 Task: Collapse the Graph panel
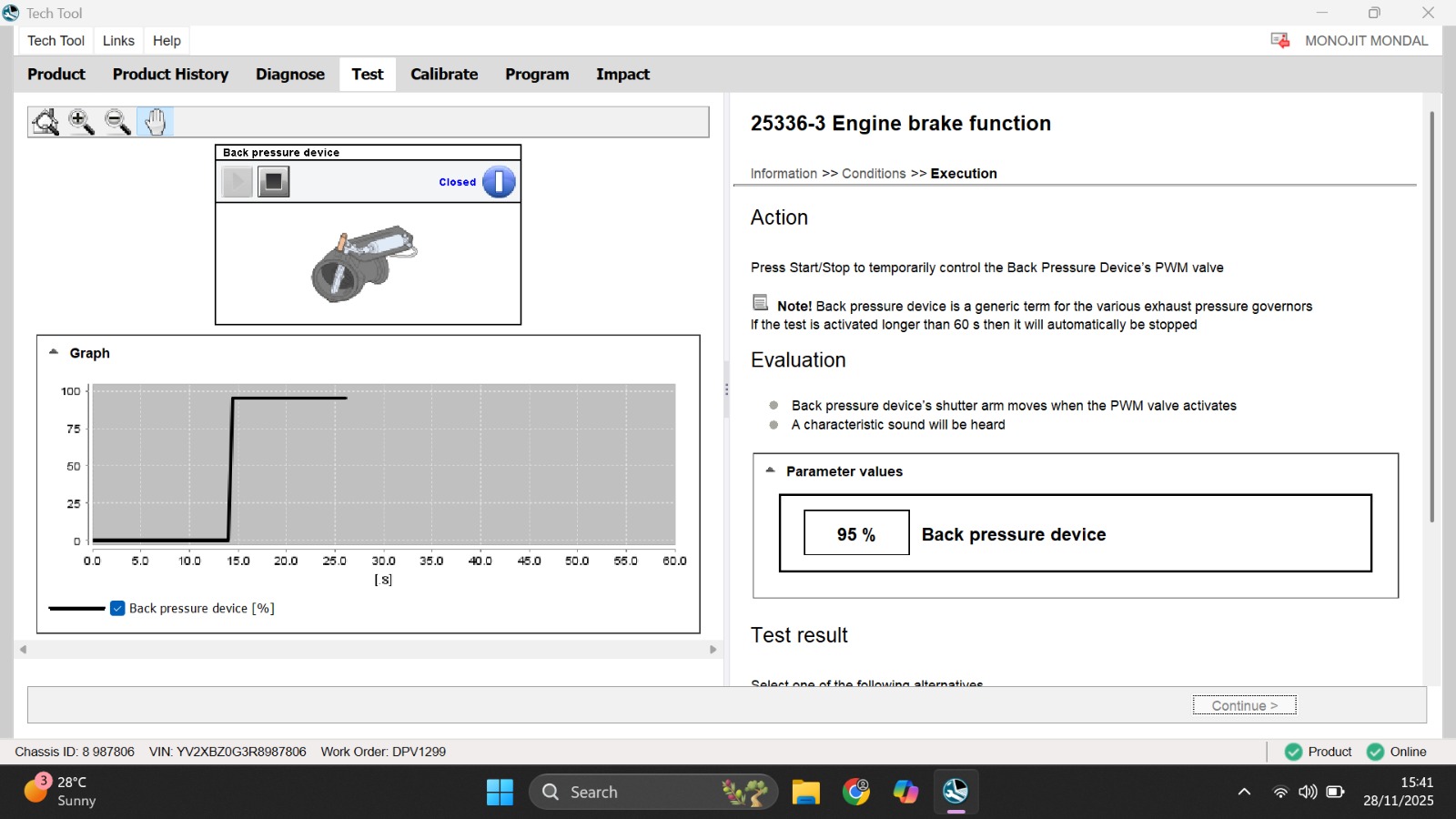54,352
